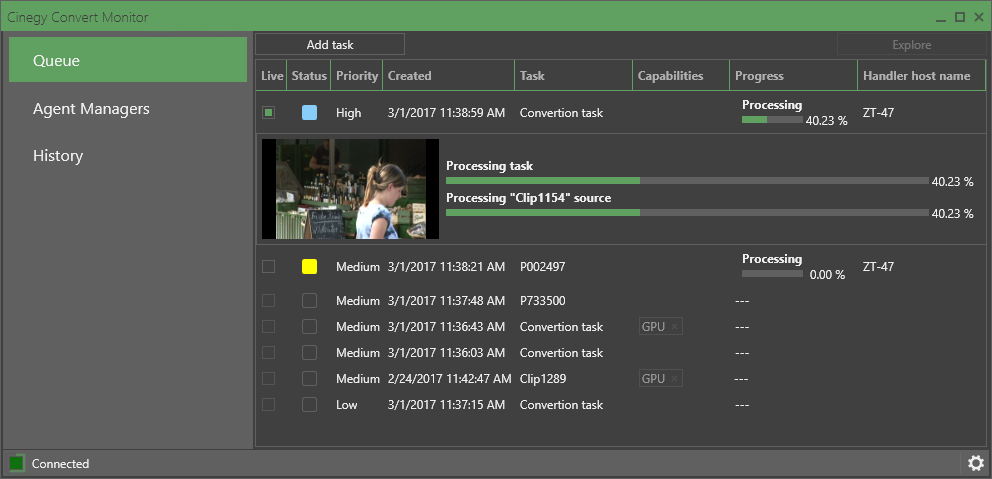Click created date 3/1/2017 11:38:59 AM
Screen dimensions: 992x479
(x=446, y=113)
